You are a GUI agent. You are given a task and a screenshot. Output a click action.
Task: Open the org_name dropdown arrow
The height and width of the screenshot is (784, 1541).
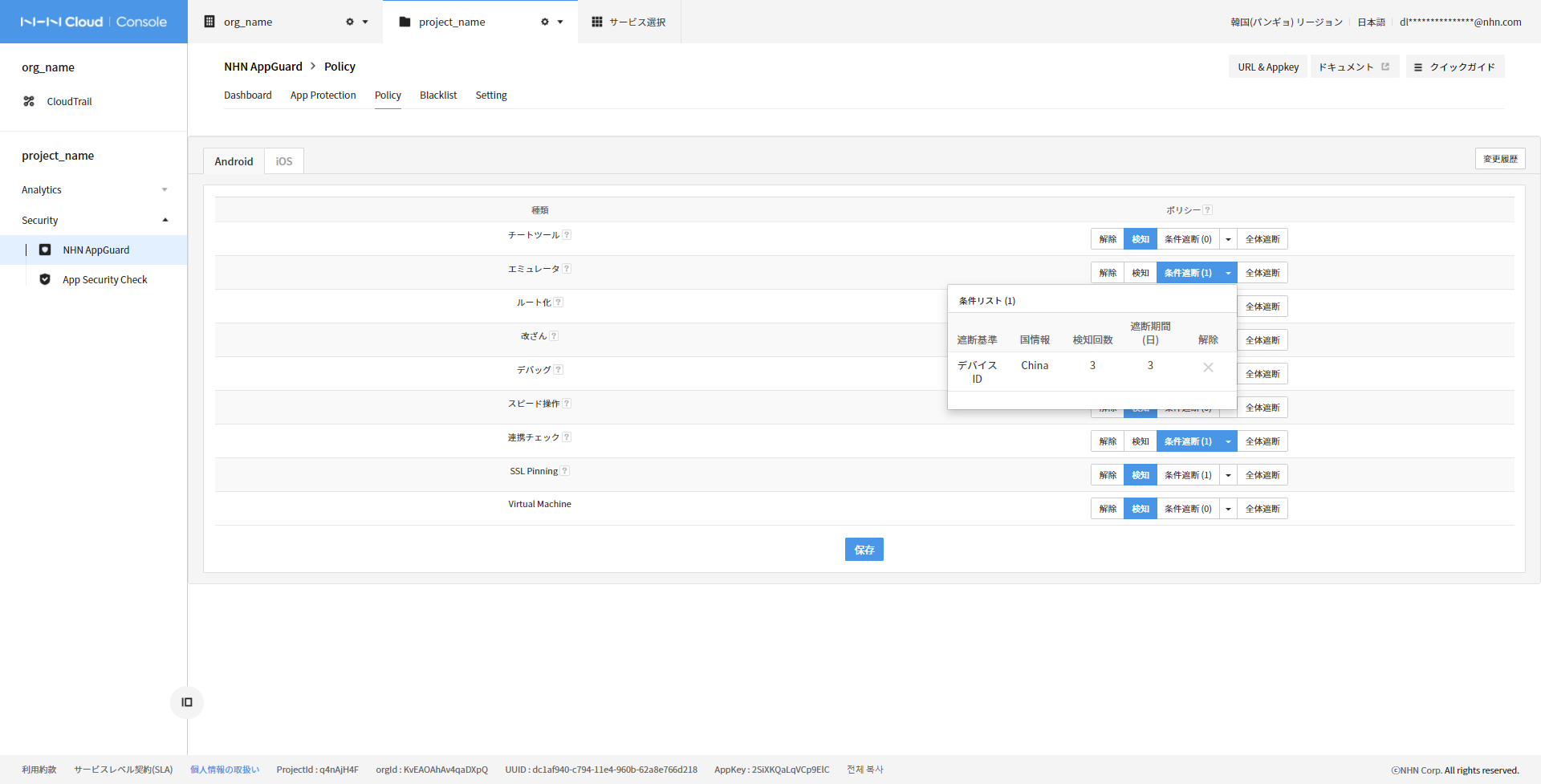coord(365,22)
